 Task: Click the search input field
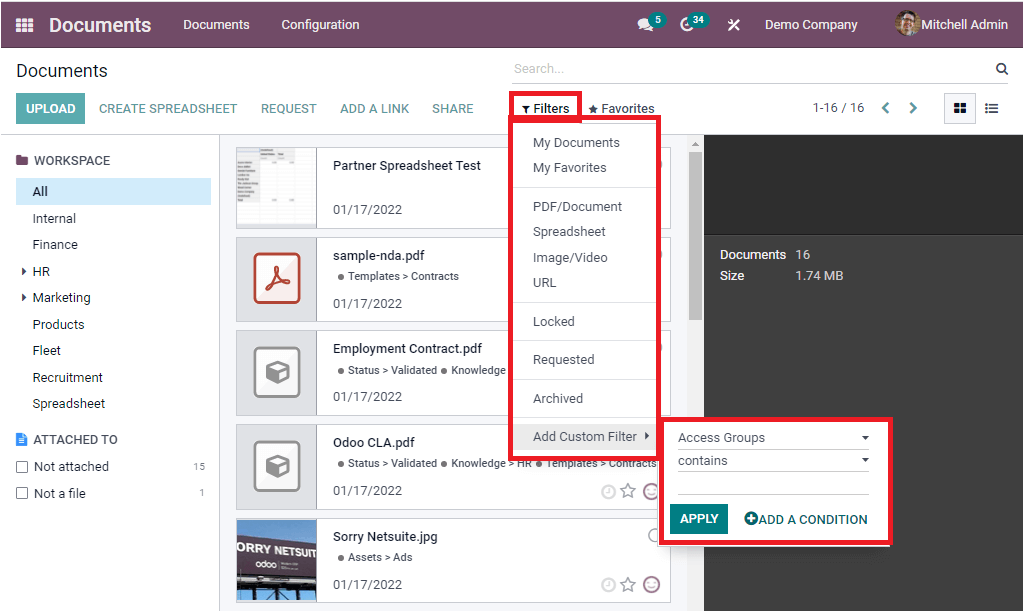tap(751, 69)
